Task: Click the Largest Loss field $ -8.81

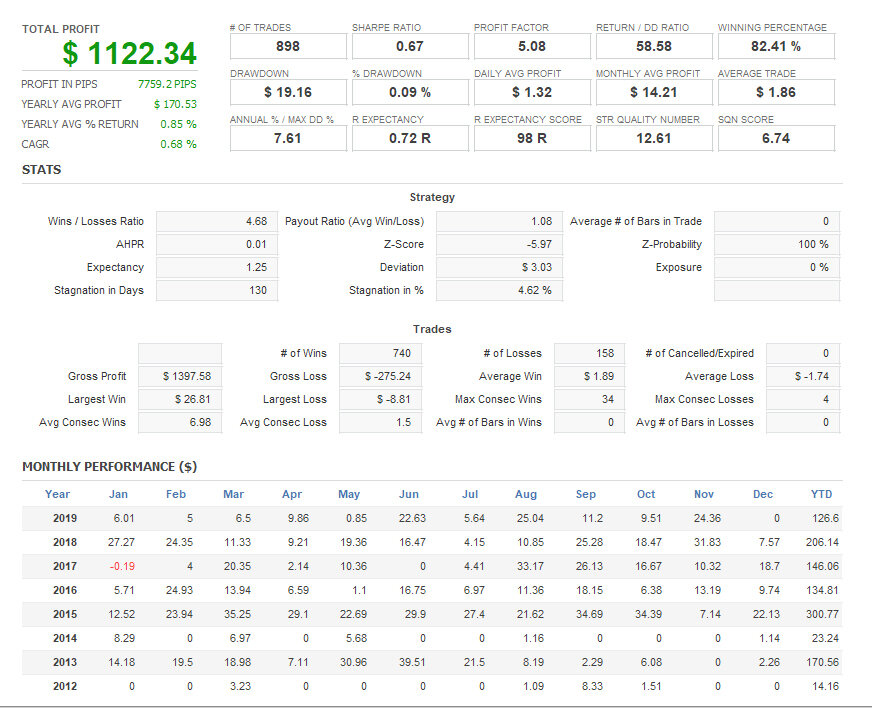Action: click(x=380, y=399)
